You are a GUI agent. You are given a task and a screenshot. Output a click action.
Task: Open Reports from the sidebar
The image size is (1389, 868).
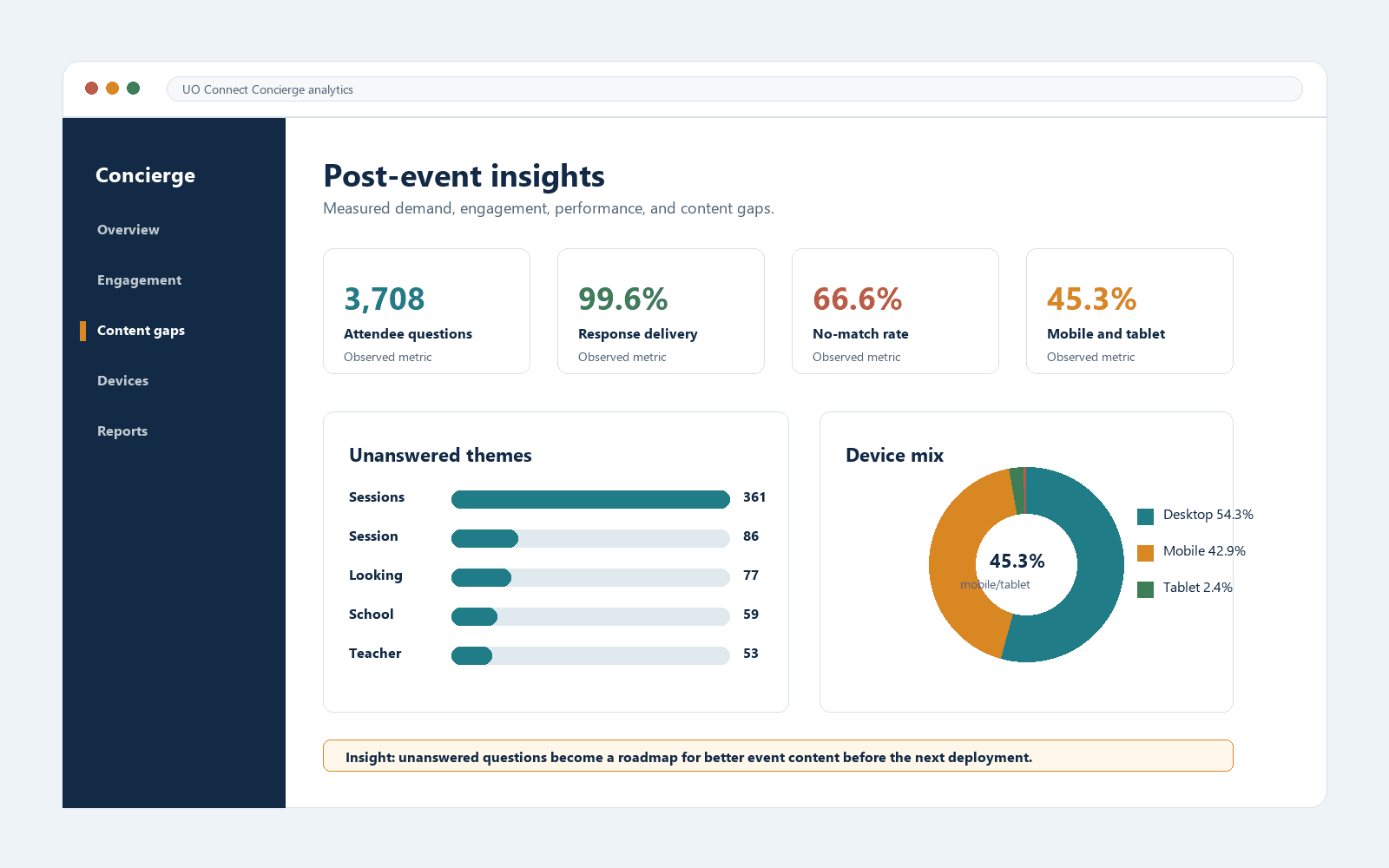click(122, 431)
